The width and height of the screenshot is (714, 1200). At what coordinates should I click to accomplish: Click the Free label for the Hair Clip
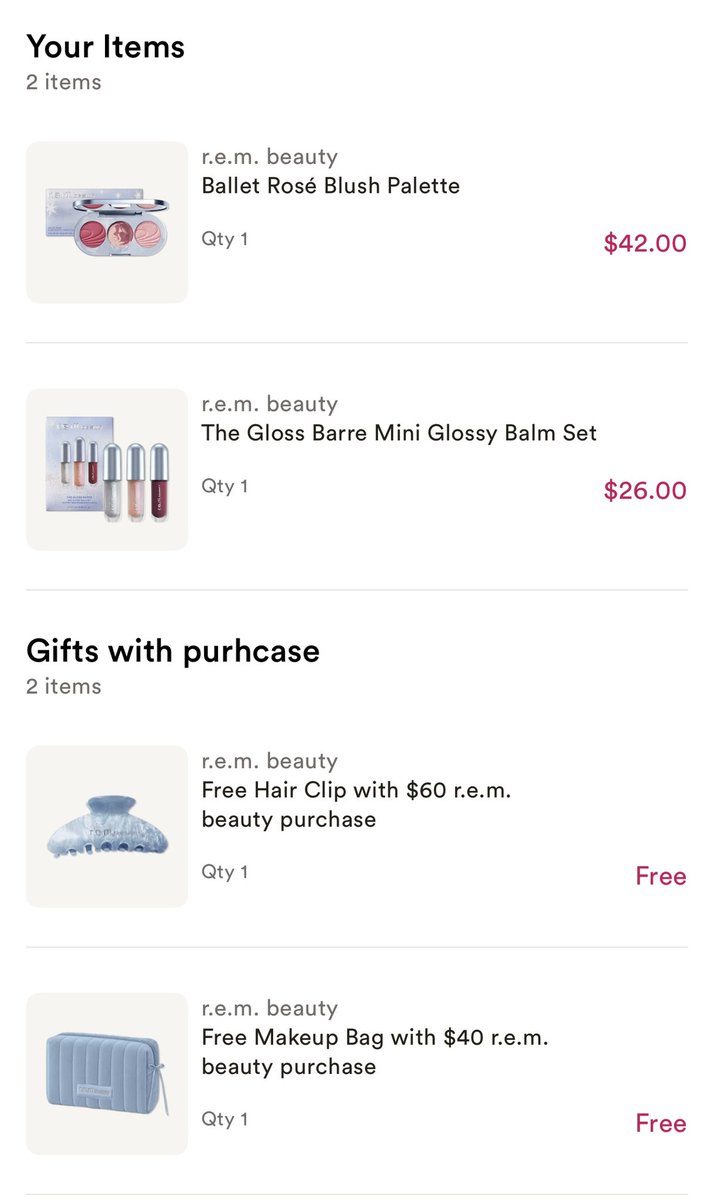(661, 876)
